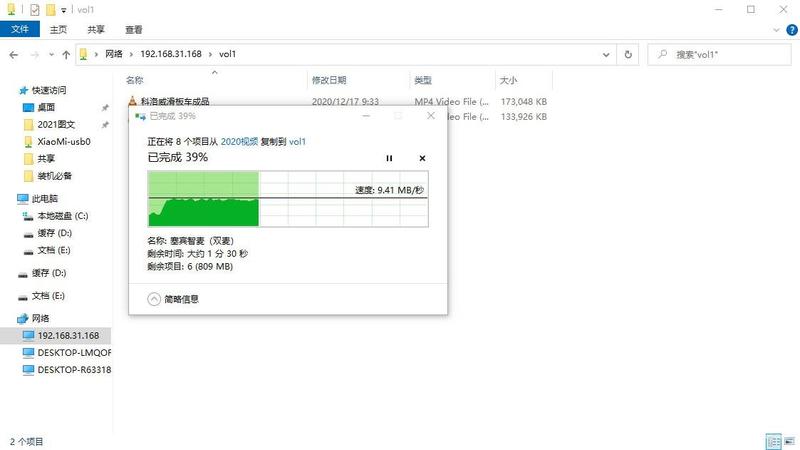Select the 192.168.31.168 network computer

[x=68, y=335]
